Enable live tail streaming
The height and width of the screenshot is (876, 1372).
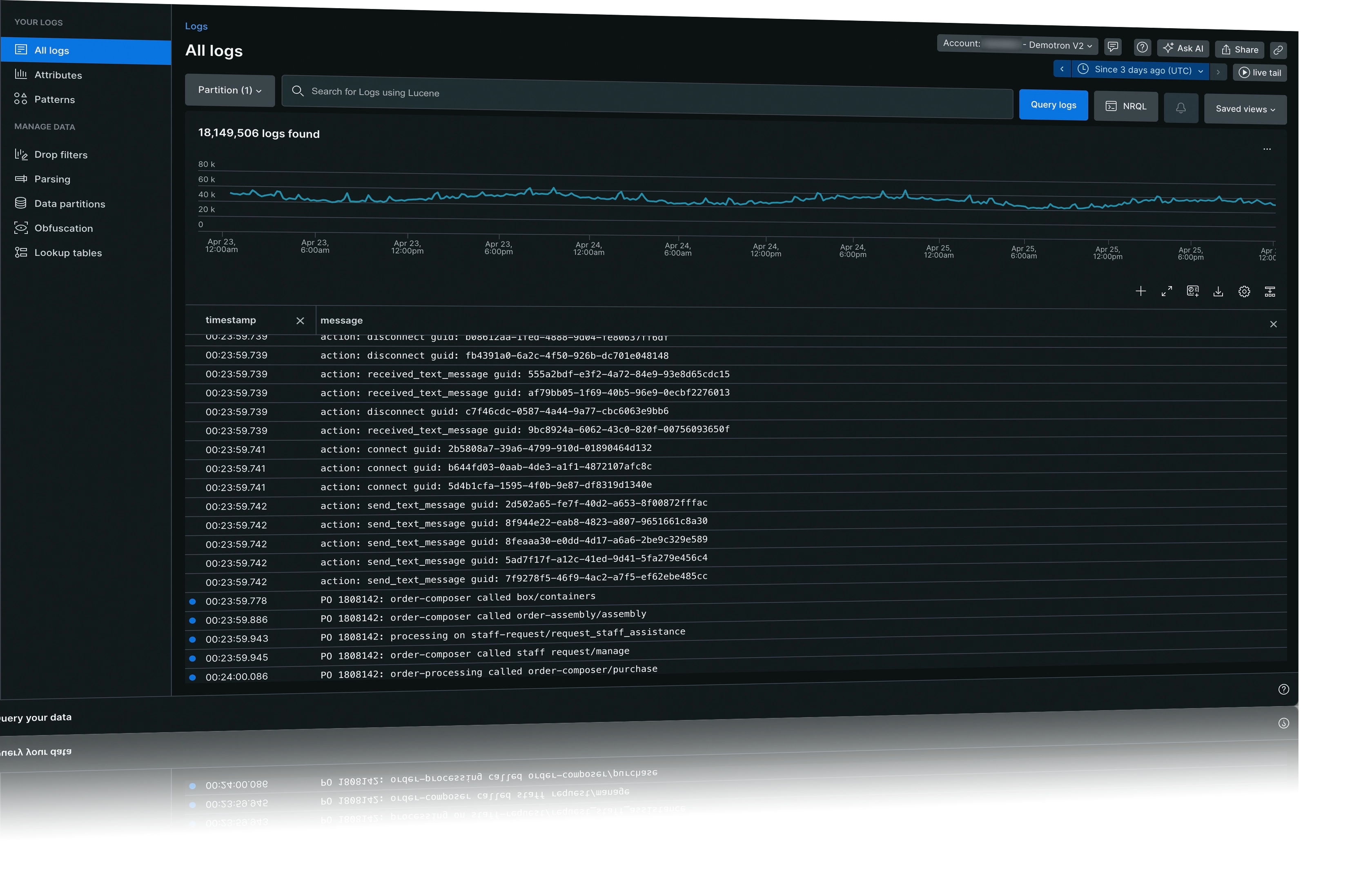tap(1260, 72)
